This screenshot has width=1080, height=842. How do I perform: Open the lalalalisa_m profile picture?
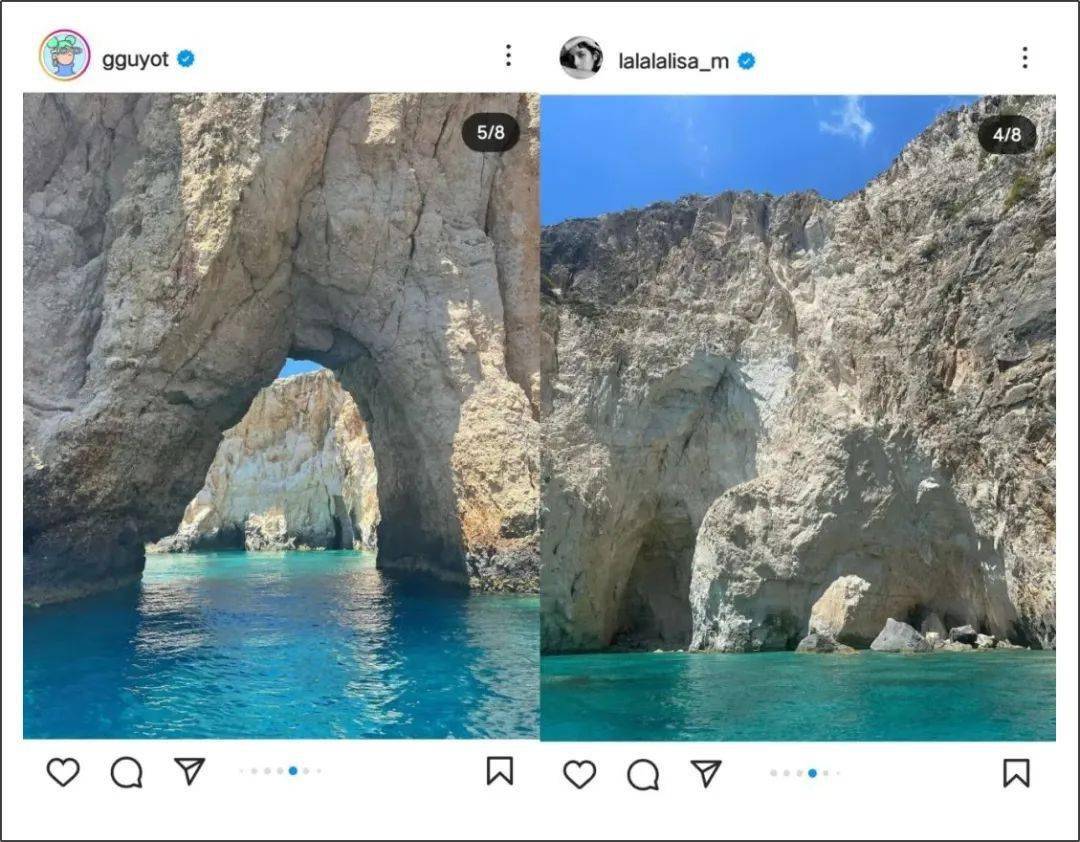581,58
